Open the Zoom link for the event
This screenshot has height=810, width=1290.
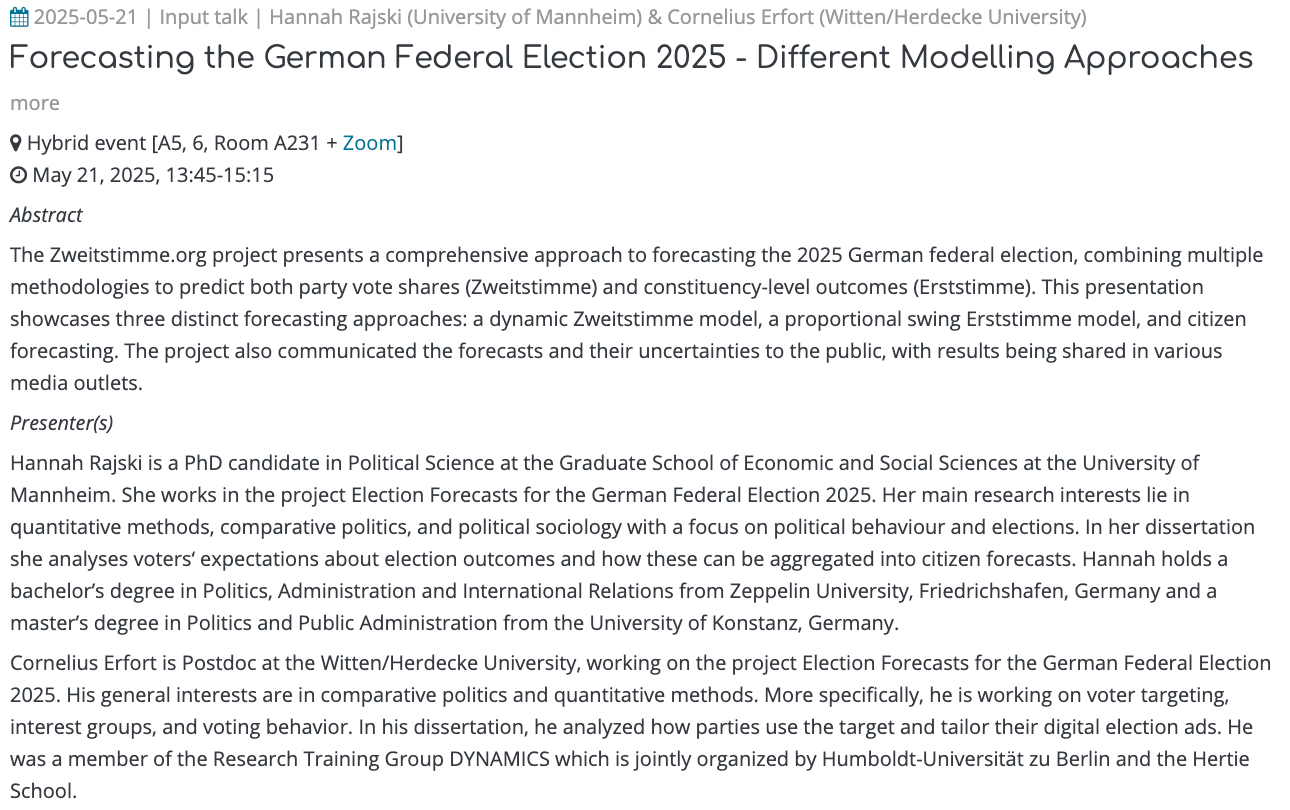tap(369, 143)
